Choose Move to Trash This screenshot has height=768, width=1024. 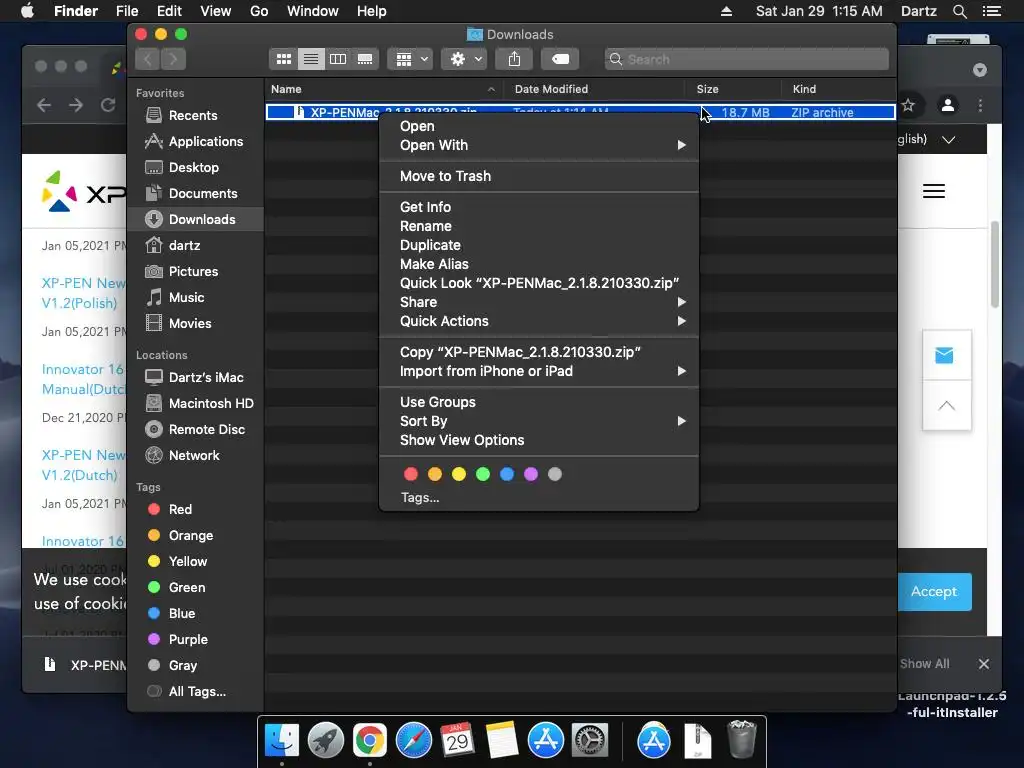click(539, 176)
